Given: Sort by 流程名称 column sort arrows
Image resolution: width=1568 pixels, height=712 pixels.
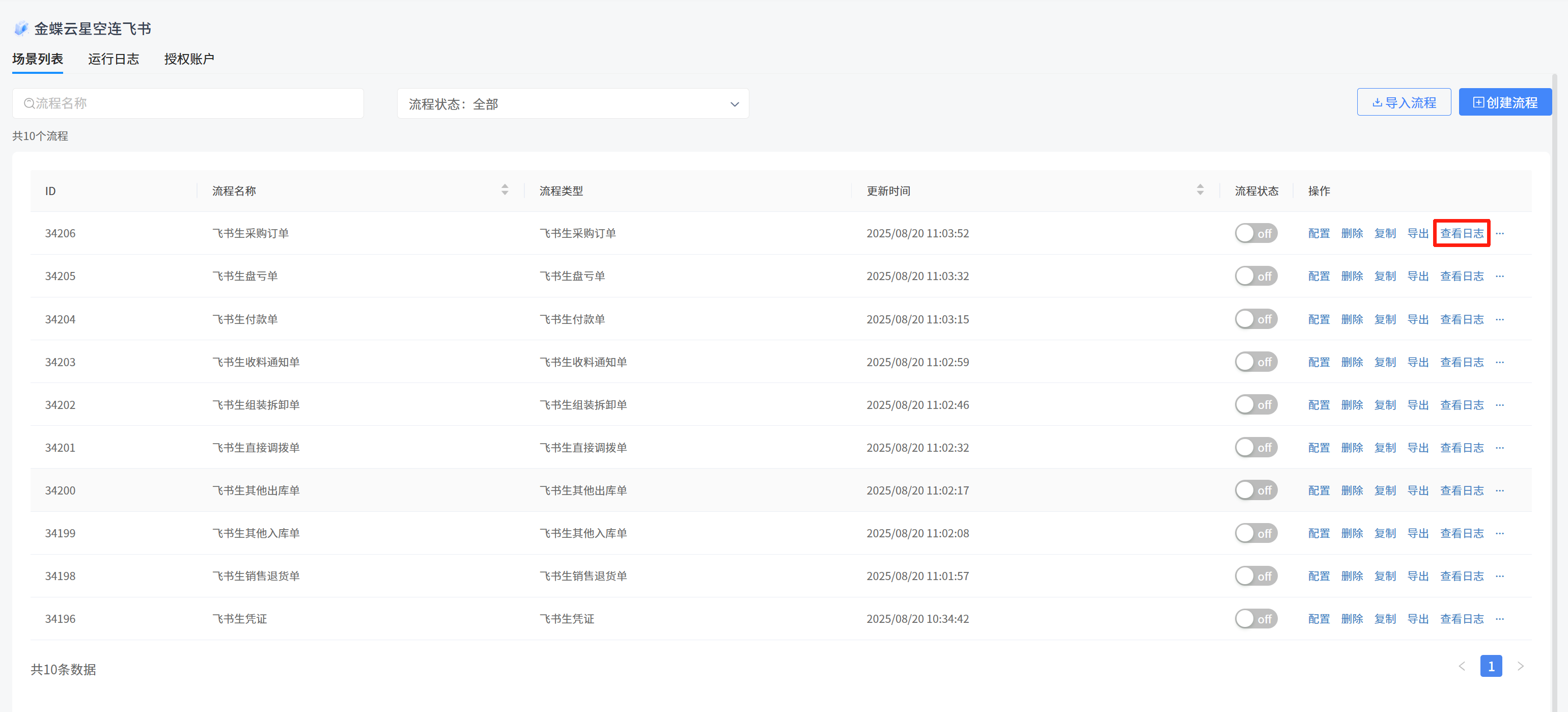Looking at the screenshot, I should tap(505, 190).
